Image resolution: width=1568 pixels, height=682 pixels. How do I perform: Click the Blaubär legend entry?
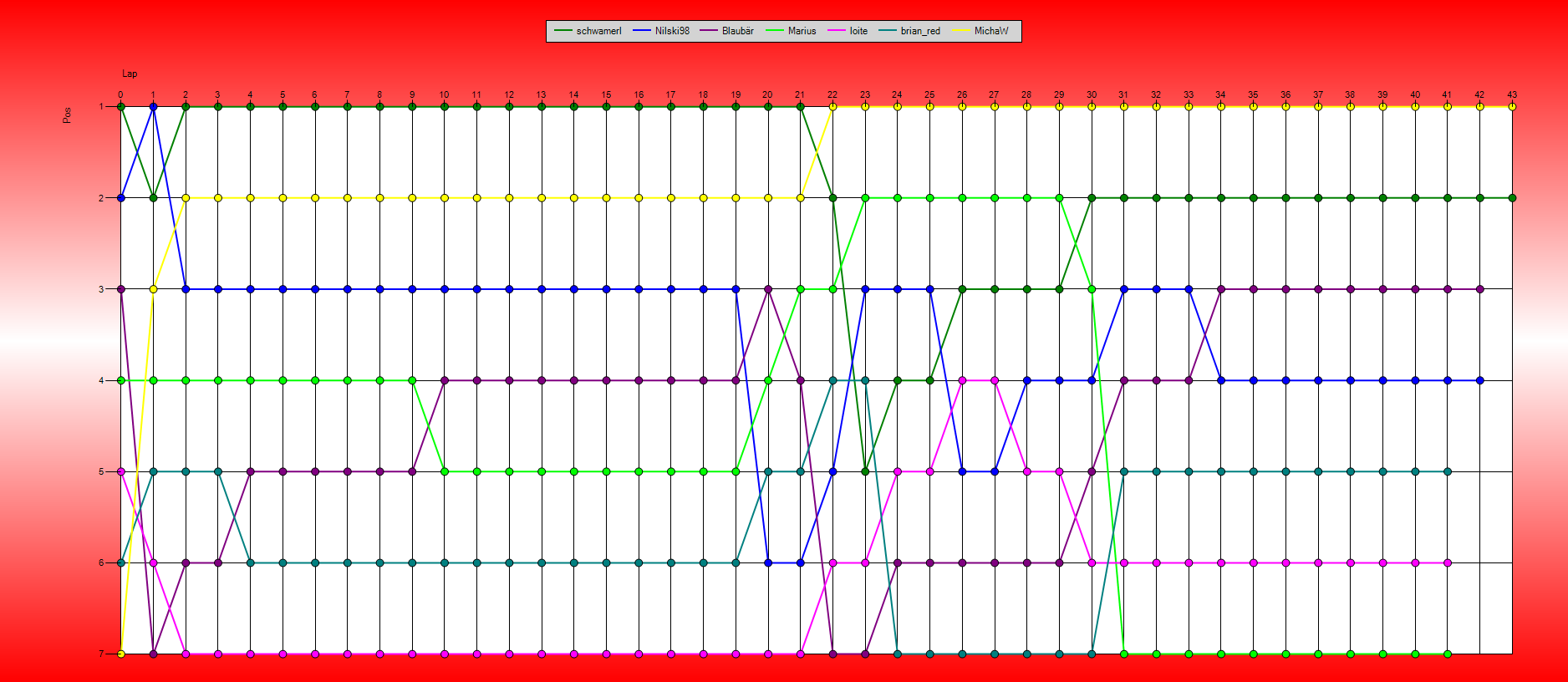(726, 31)
